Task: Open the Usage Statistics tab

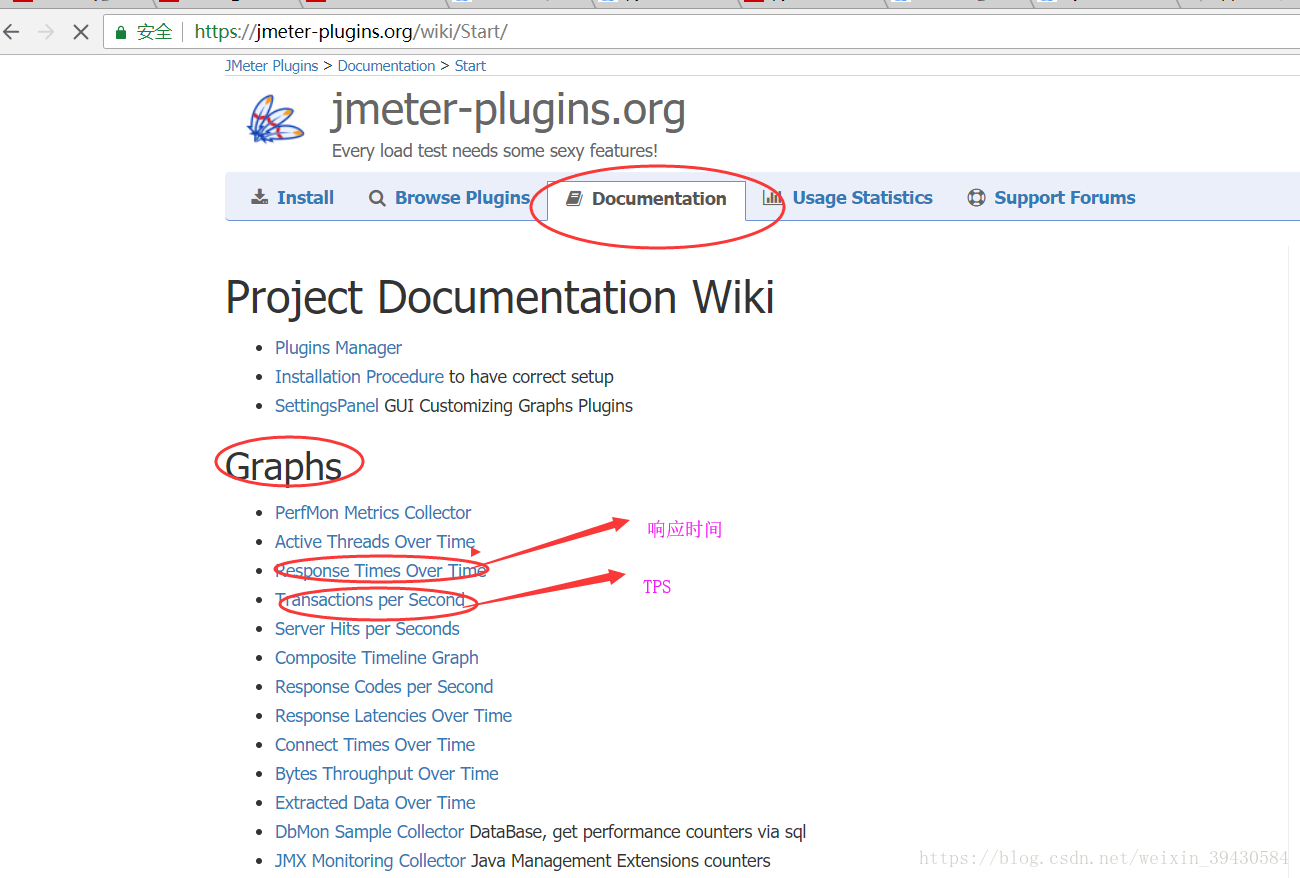Action: (848, 198)
